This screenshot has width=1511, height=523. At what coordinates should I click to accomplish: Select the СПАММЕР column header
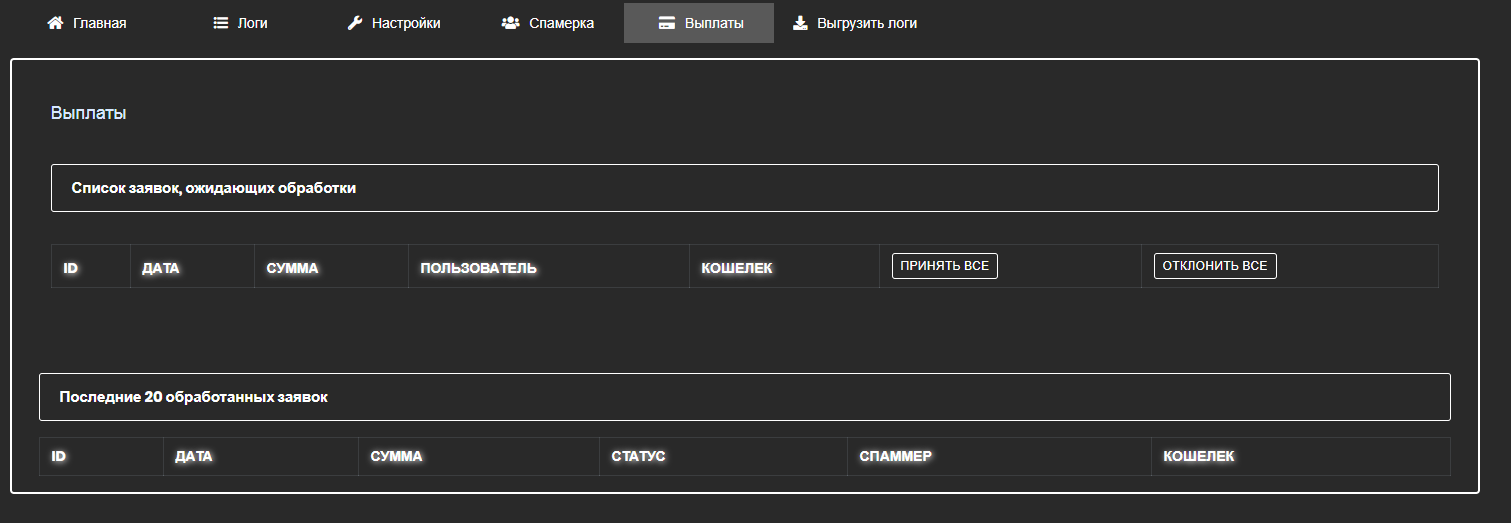pyautogui.click(x=895, y=456)
